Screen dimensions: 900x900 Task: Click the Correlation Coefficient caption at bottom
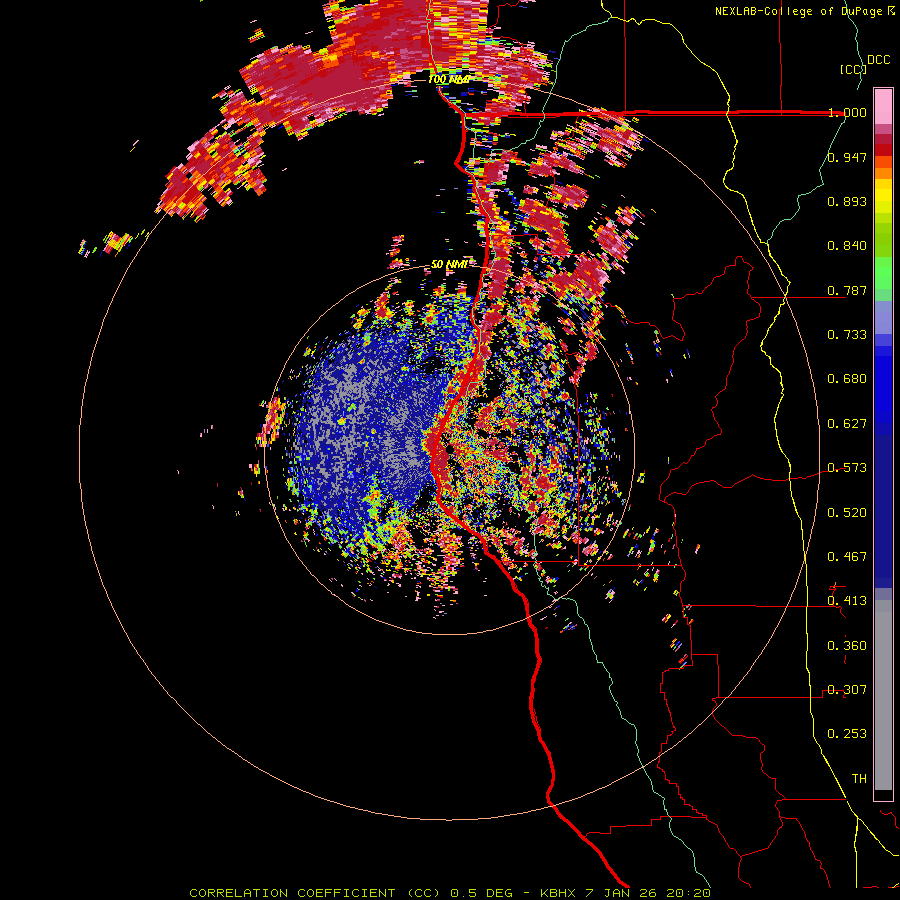(x=450, y=893)
